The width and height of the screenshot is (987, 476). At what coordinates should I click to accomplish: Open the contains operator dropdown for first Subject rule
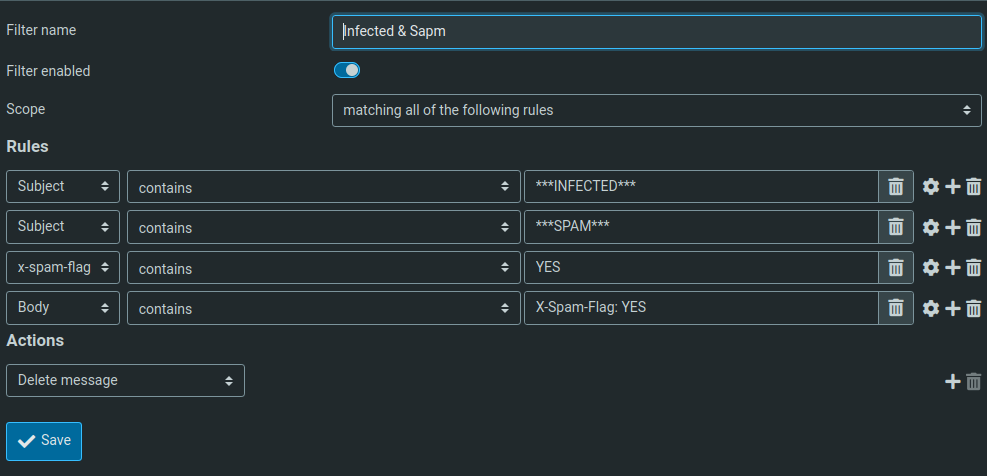(x=323, y=187)
